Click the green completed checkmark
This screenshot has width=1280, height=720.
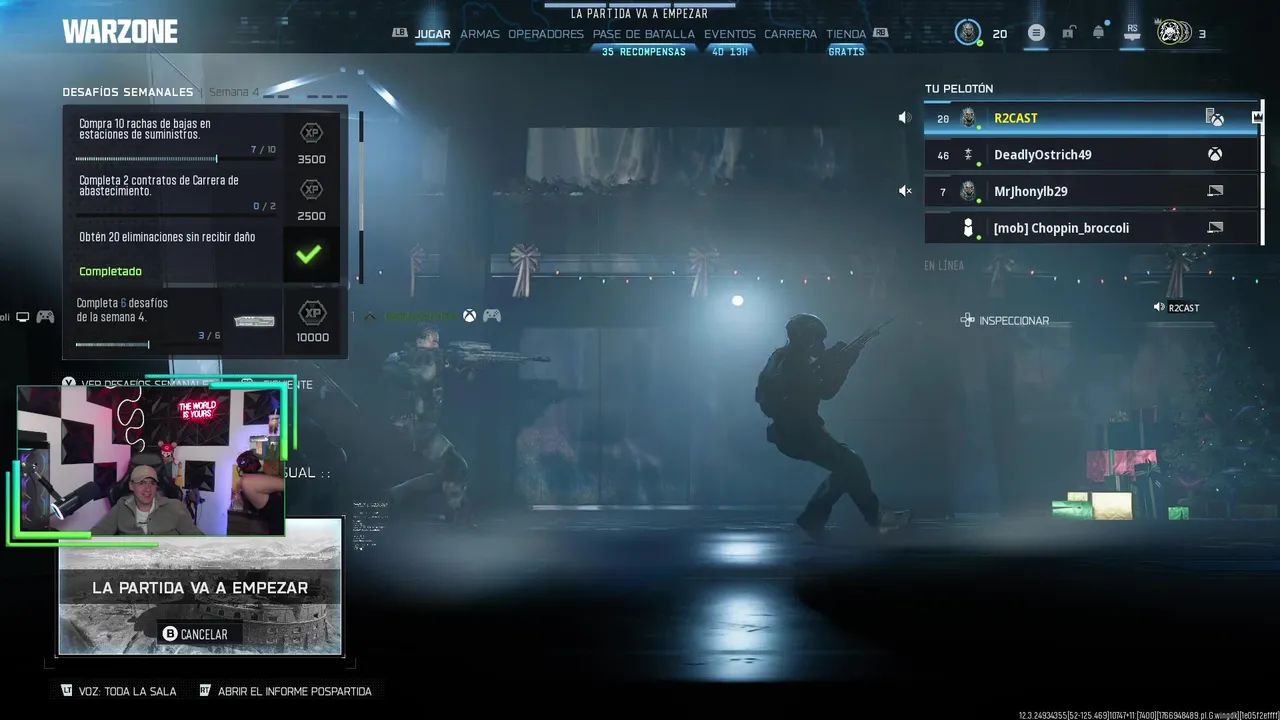click(x=309, y=254)
